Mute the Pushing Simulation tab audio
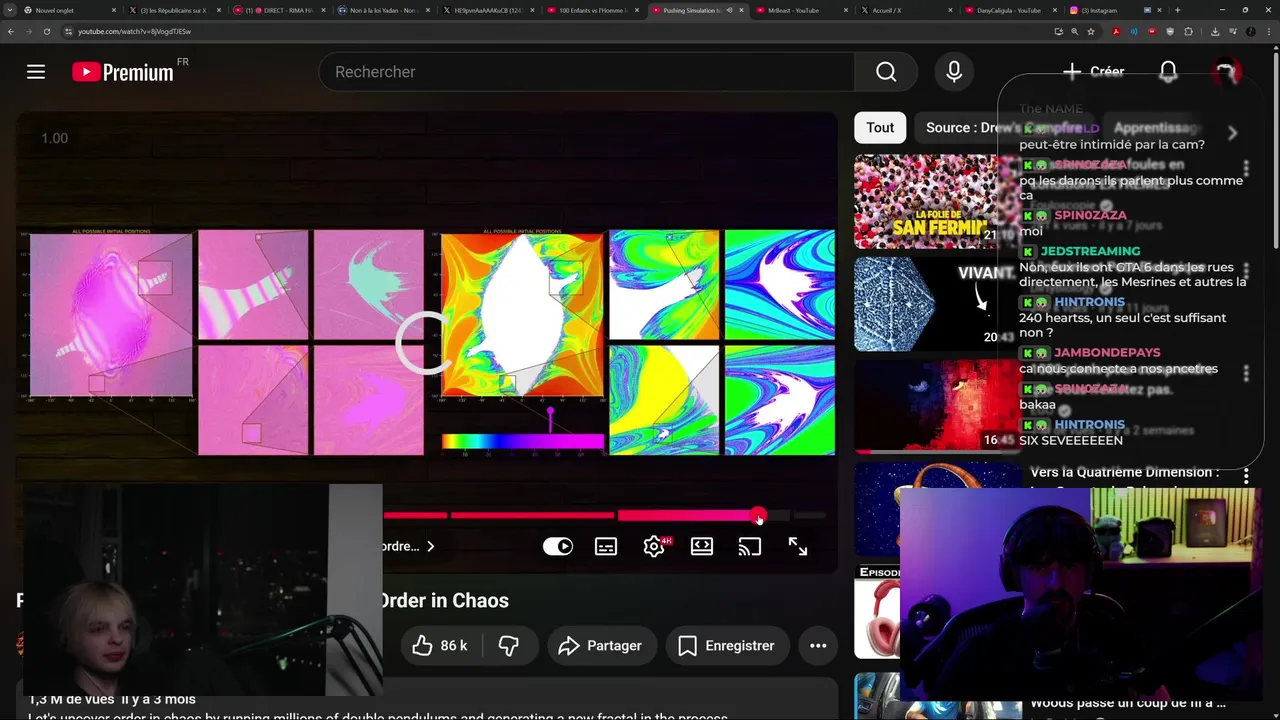The image size is (1280, 720). coord(729,10)
